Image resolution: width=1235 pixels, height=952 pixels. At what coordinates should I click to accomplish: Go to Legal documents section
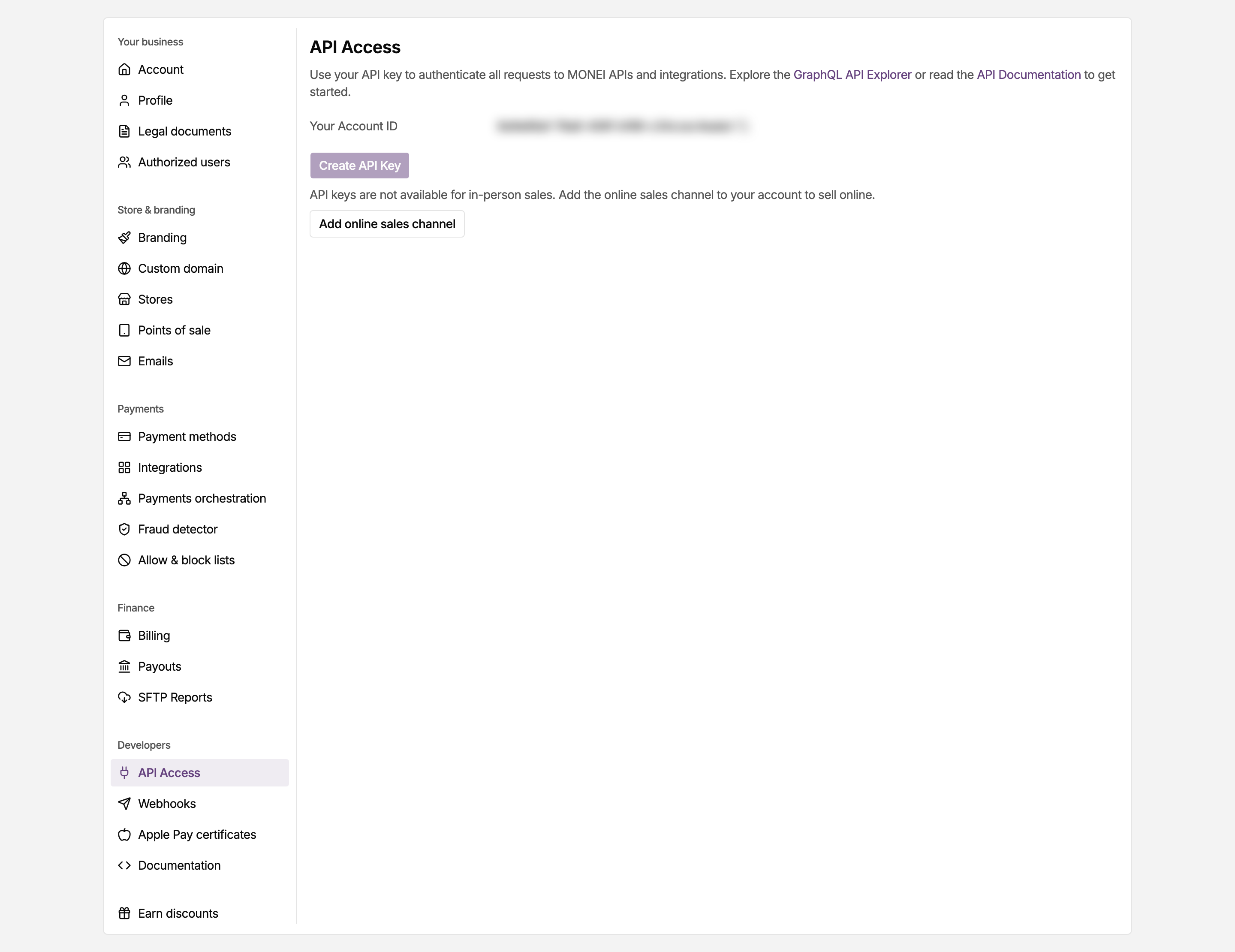point(199,131)
